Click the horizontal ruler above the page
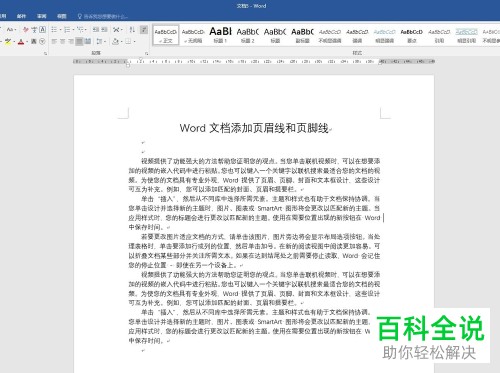Image resolution: width=500 pixels, height=373 pixels. (x=254, y=62)
